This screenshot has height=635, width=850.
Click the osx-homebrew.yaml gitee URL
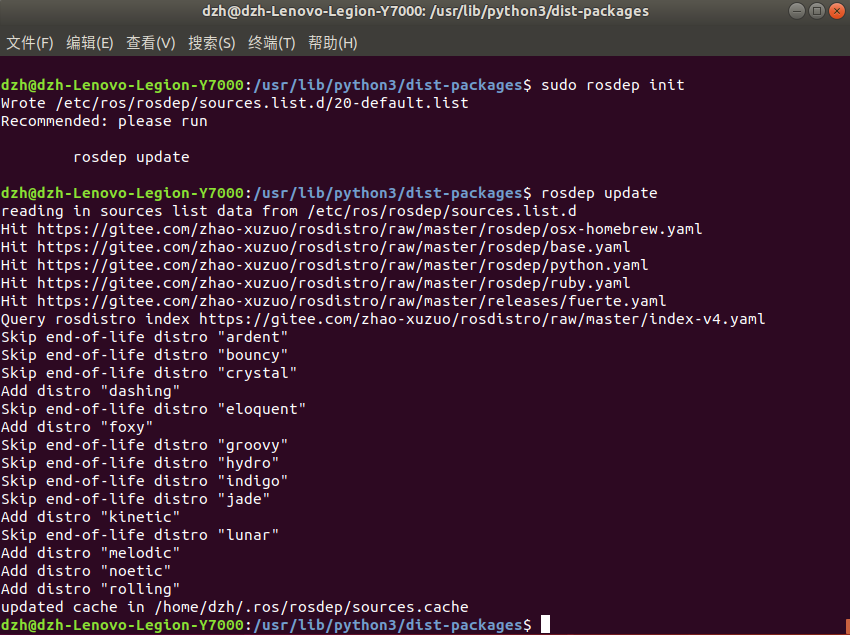point(370,229)
